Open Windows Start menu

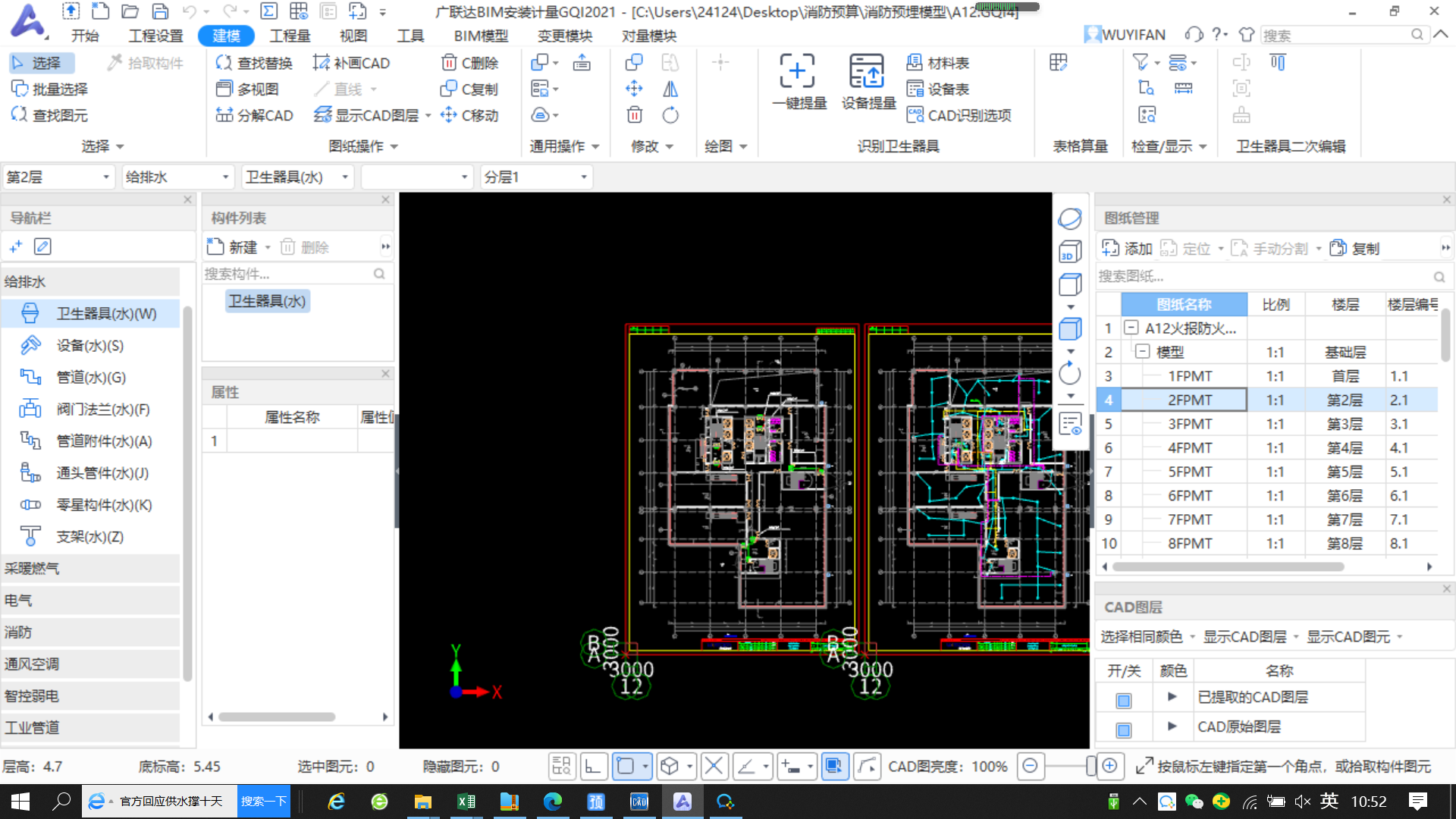click(x=20, y=802)
